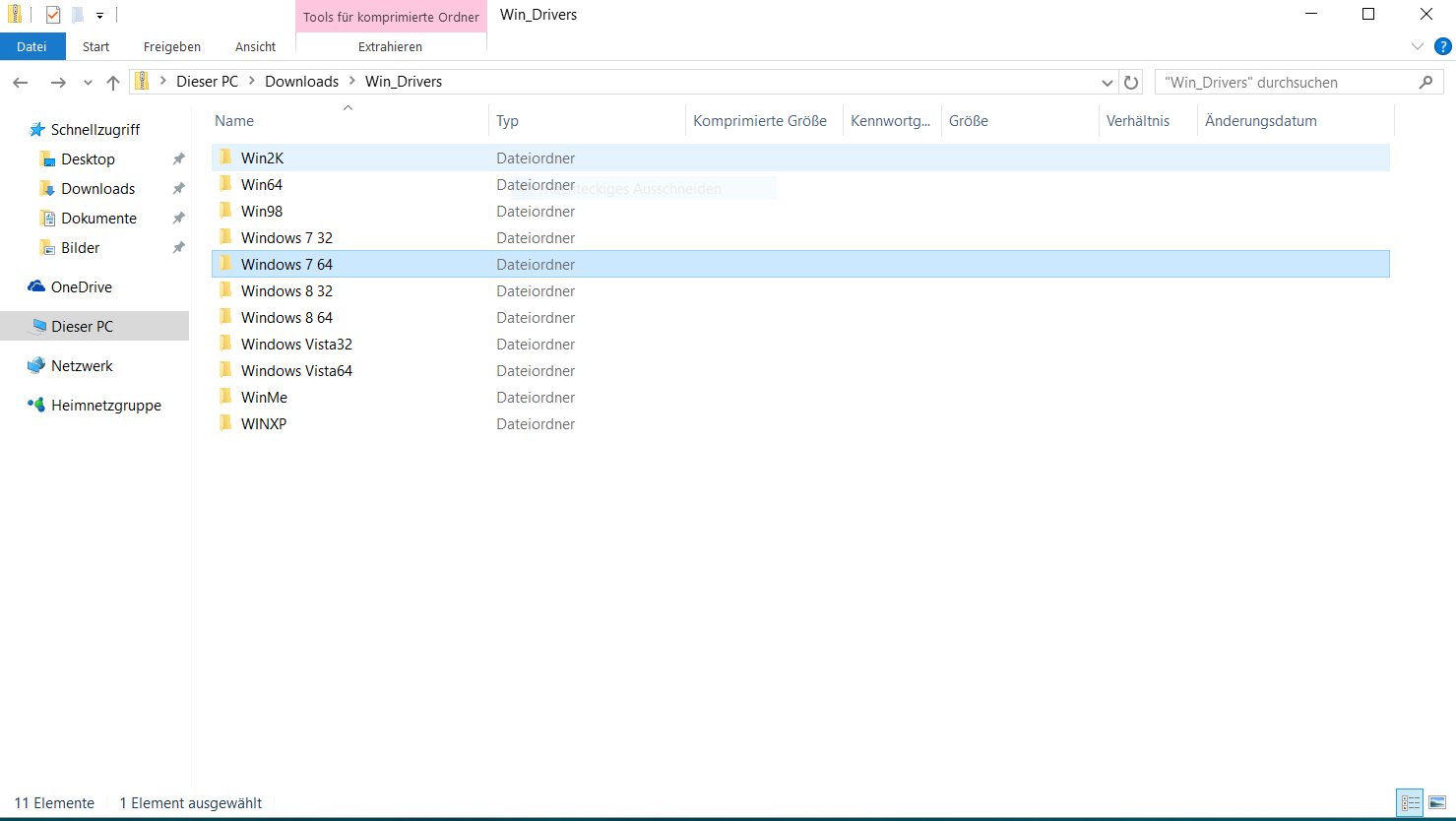Refresh the folder view
The height and width of the screenshot is (821, 1456).
pos(1131,83)
